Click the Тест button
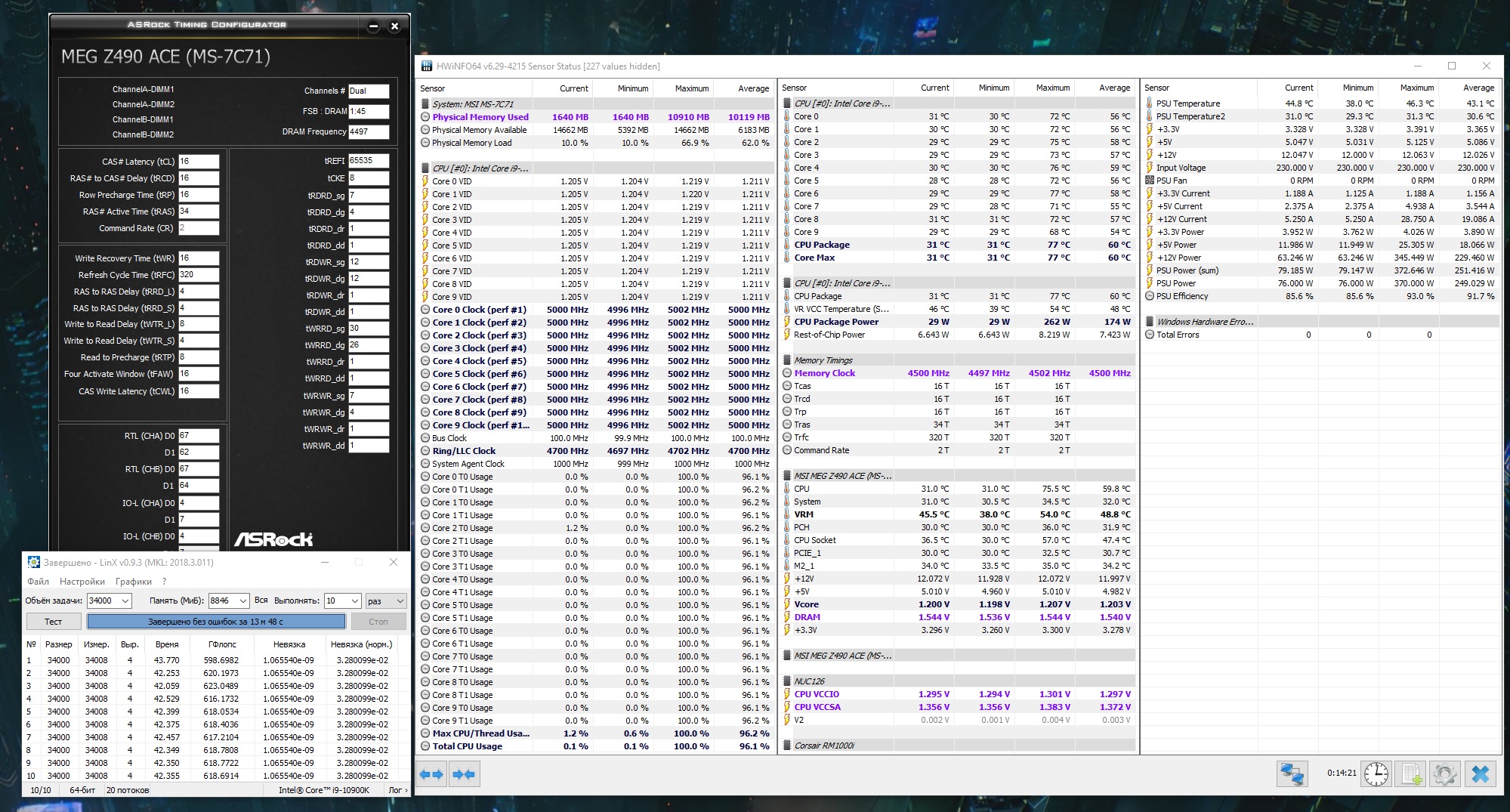Viewport: 1510px width, 812px height. (53, 622)
